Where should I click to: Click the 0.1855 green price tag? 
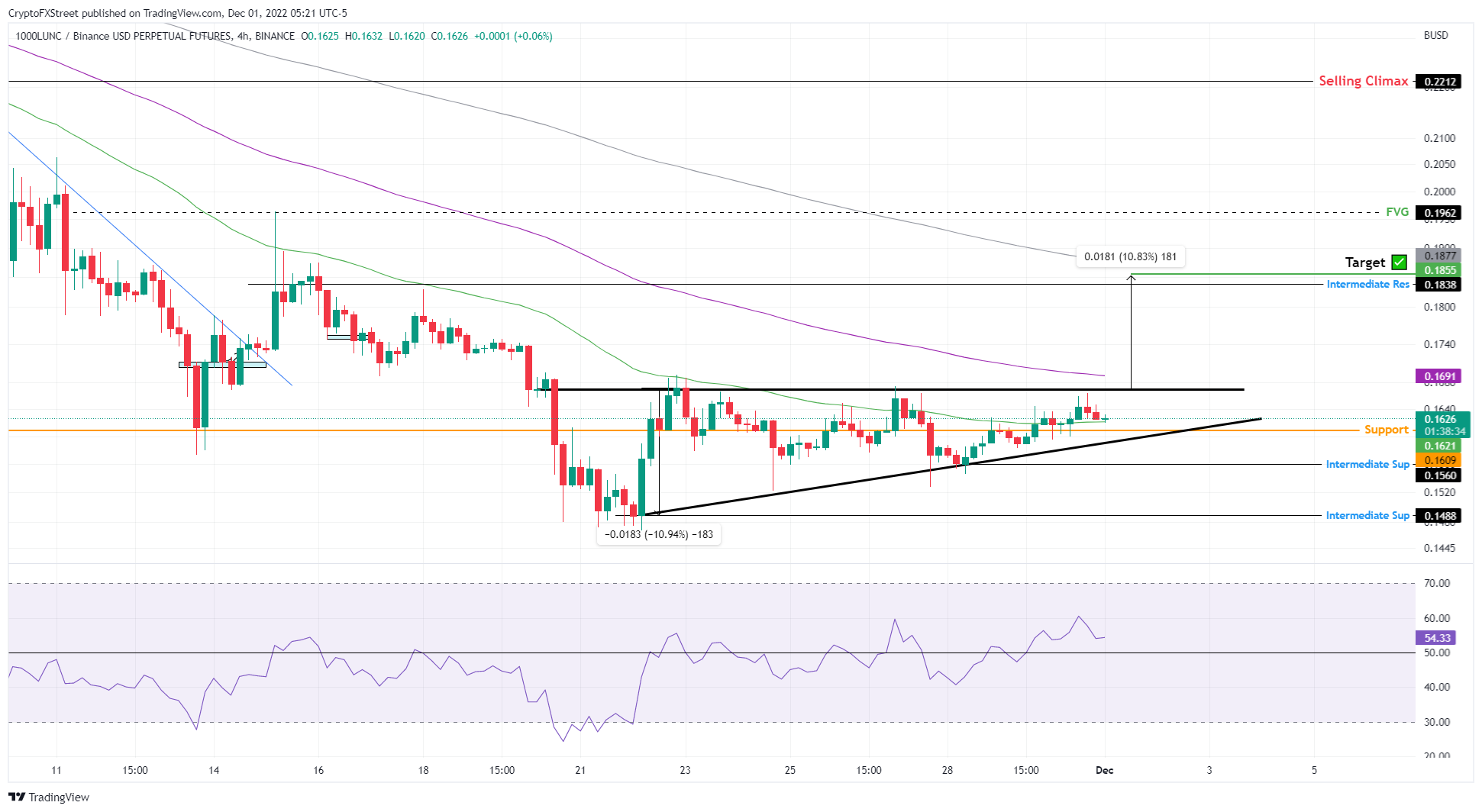click(1438, 270)
